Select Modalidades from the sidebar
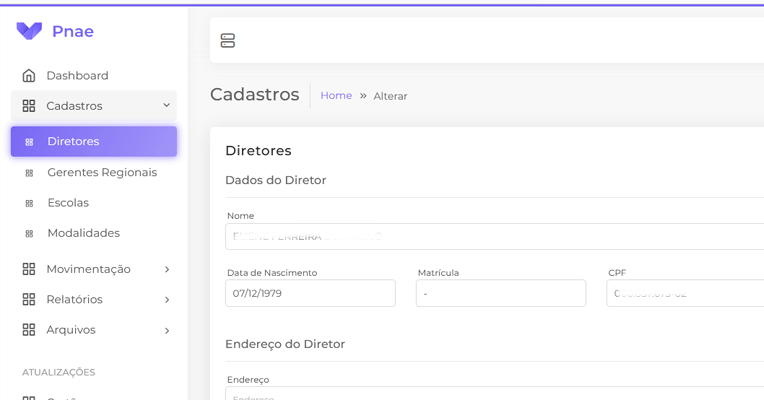This screenshot has width=764, height=400. [83, 233]
